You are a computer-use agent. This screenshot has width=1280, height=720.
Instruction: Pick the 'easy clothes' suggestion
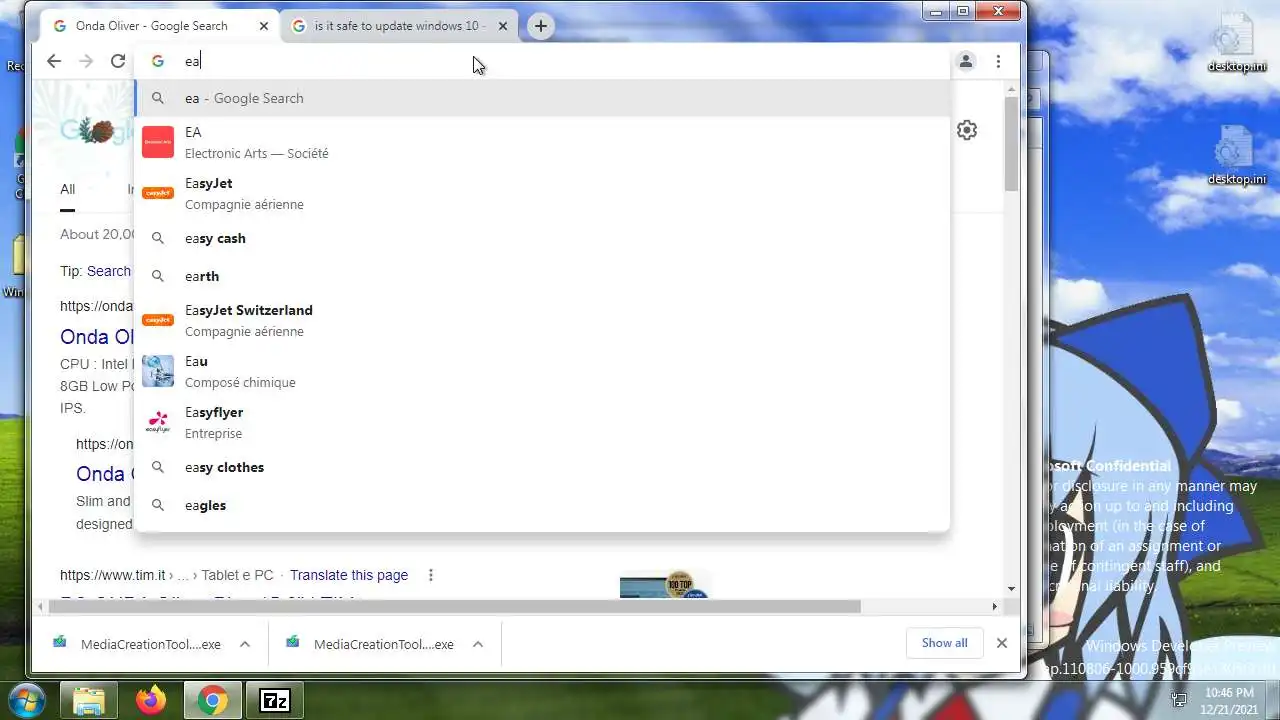542,467
